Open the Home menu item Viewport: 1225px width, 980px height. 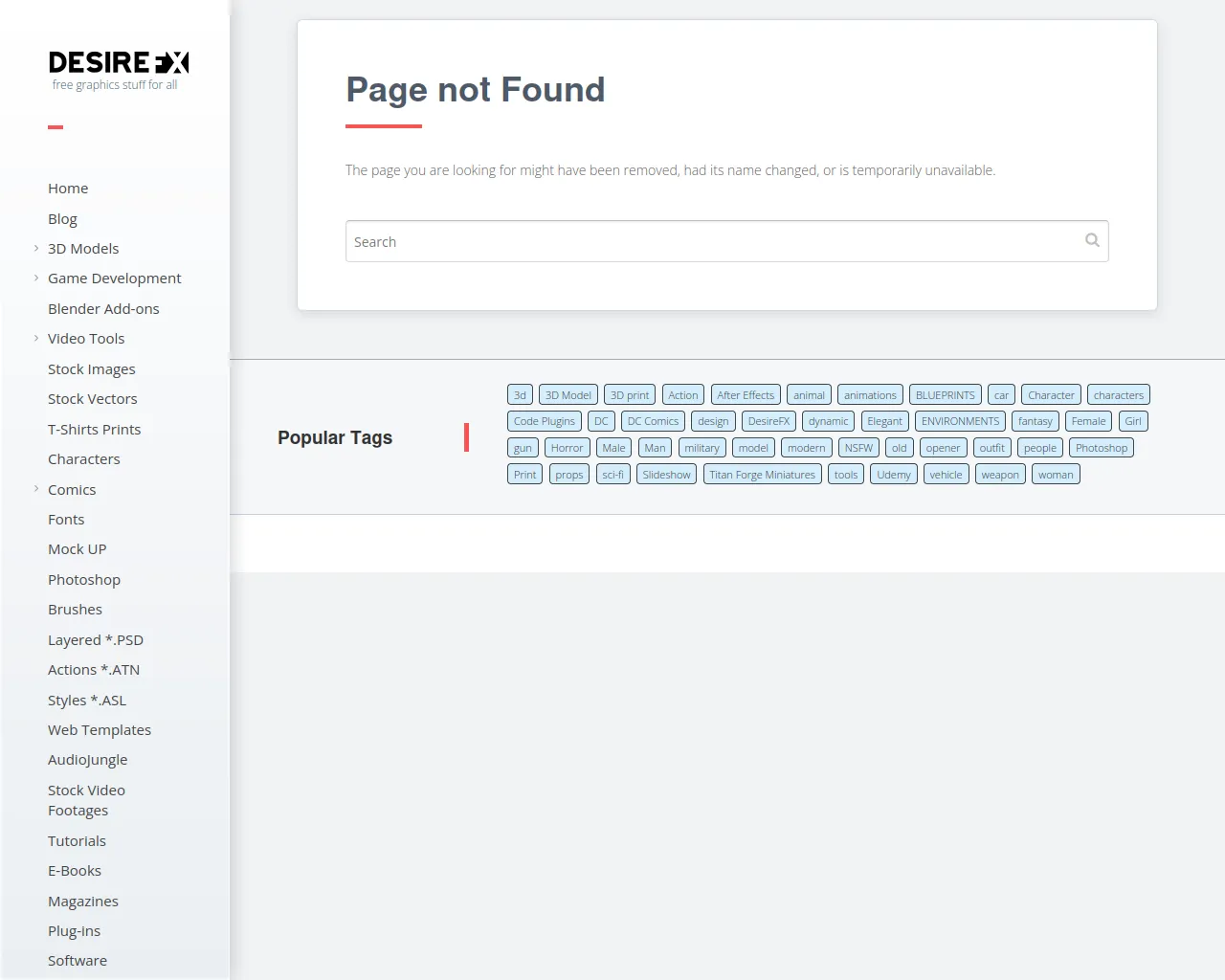pos(68,188)
